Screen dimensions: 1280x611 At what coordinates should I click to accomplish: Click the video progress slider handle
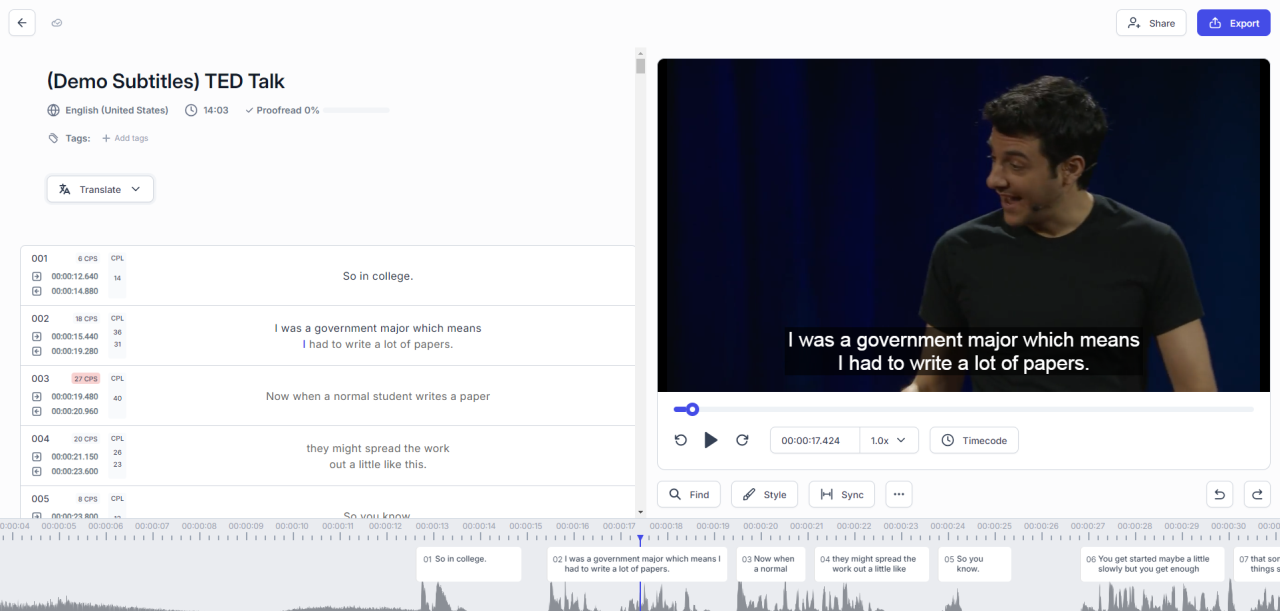[x=692, y=409]
